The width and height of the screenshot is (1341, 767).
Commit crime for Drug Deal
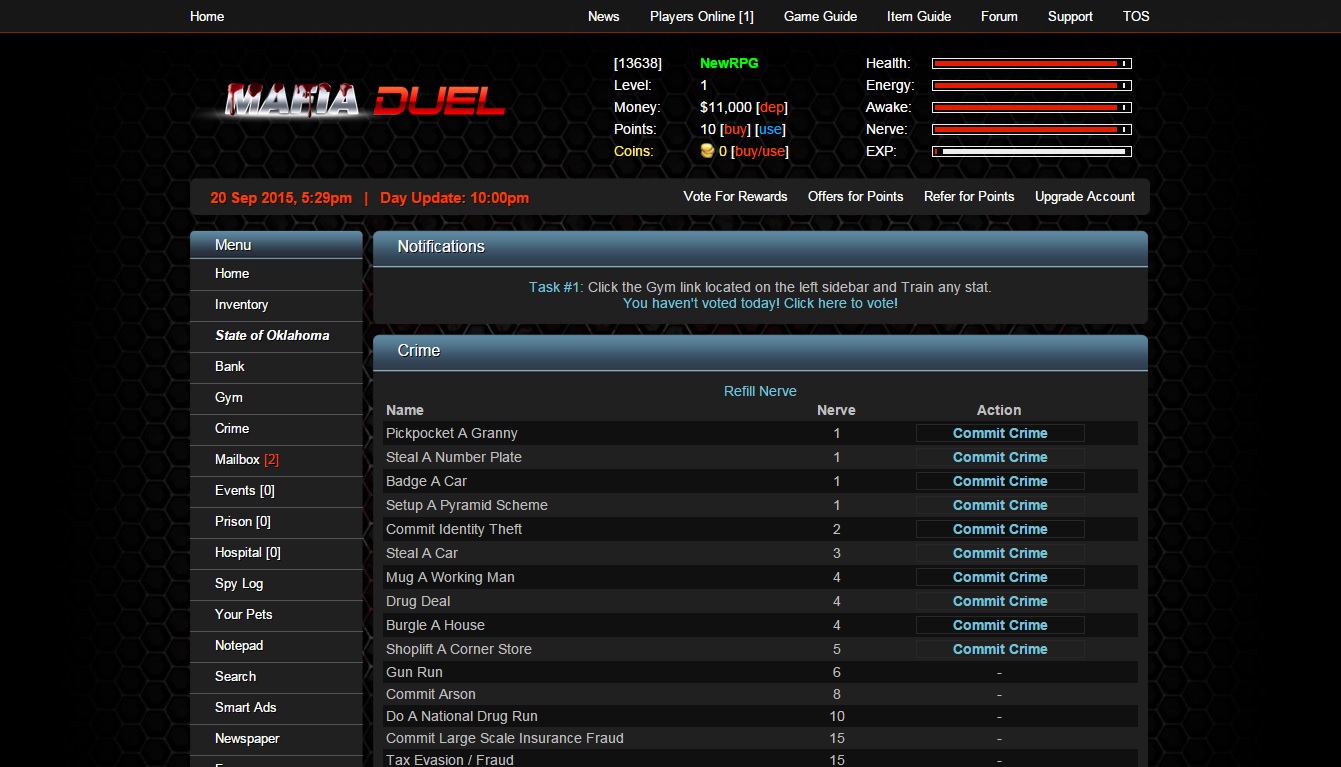(1000, 601)
